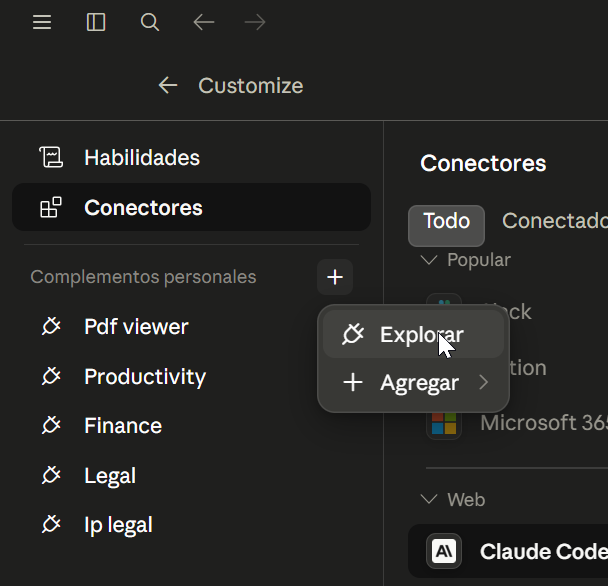The height and width of the screenshot is (586, 608).
Task: Click the plug icon next to Pdf viewer
Action: [x=51, y=326]
